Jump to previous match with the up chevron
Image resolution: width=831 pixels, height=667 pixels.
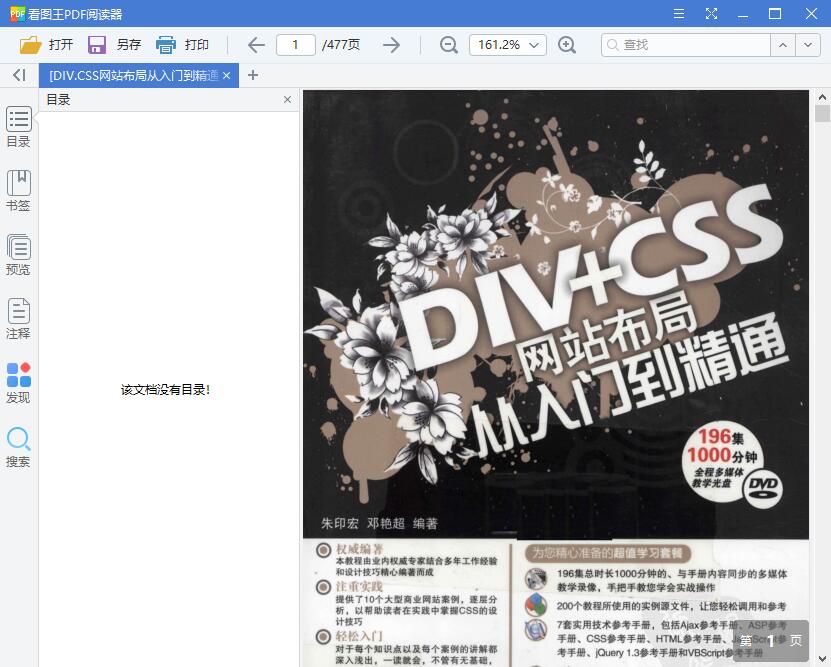tap(783, 44)
